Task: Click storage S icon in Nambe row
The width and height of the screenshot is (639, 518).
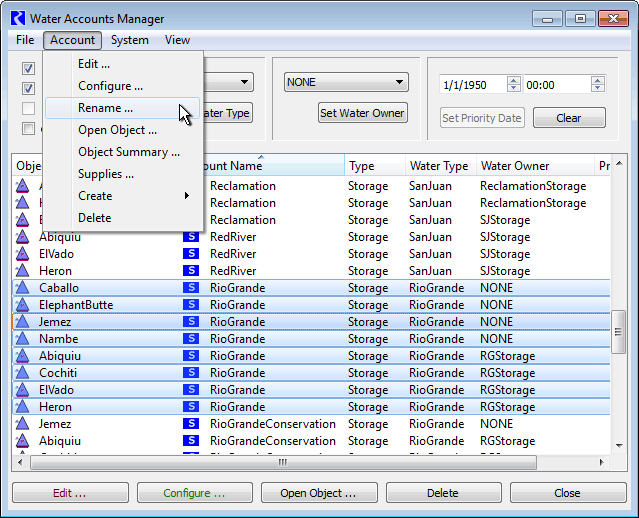Action: 191,339
